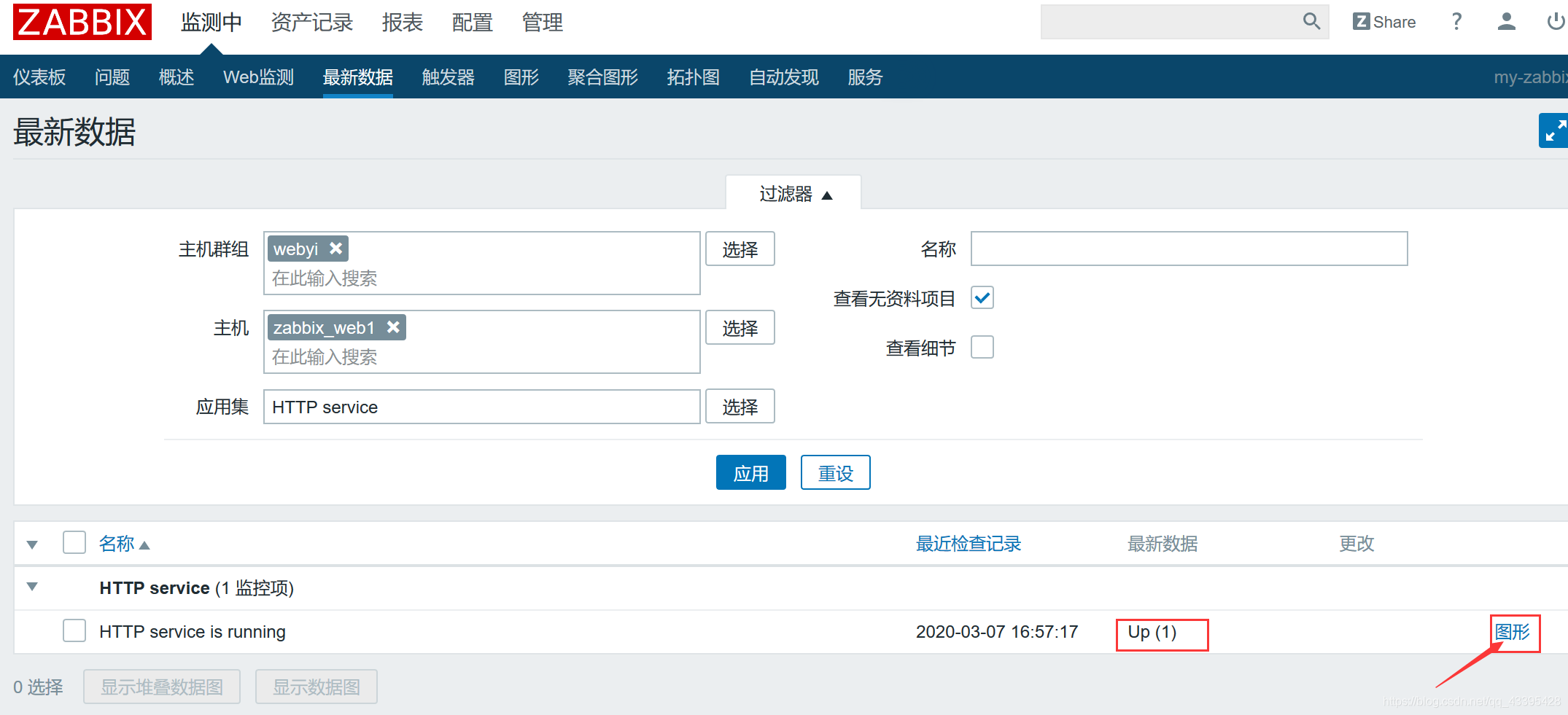
Task: Collapse the HTTP service group triangle
Action: click(x=32, y=587)
